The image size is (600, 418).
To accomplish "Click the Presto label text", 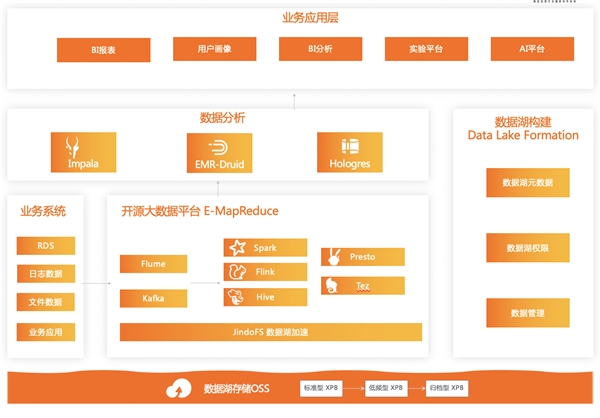I will (362, 257).
